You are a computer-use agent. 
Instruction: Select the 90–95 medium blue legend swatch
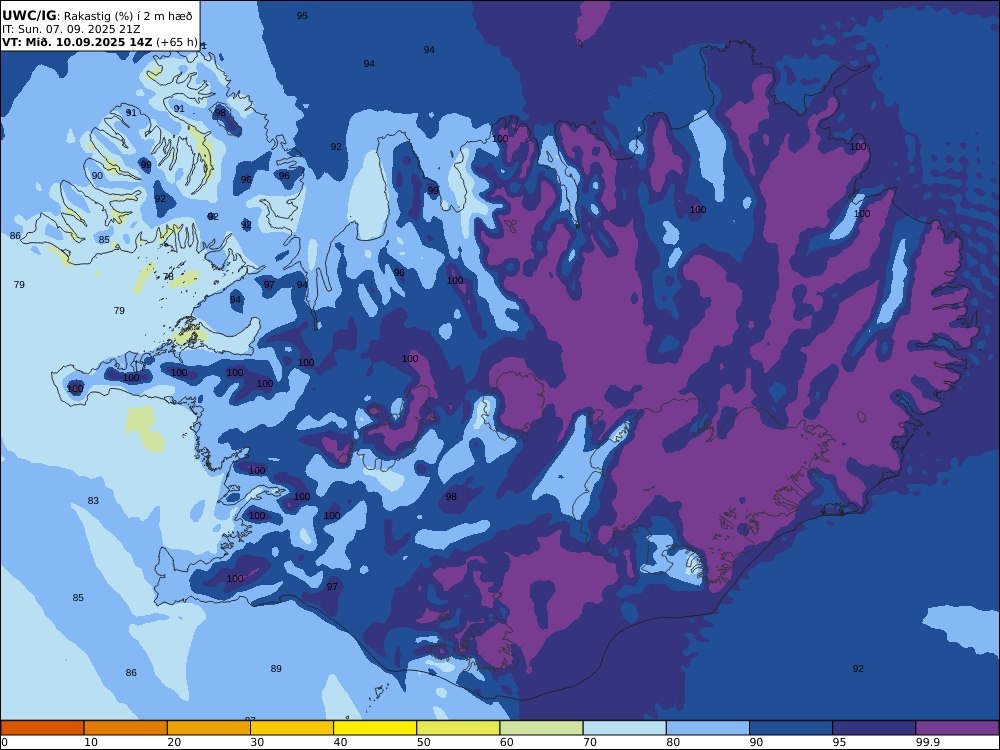(x=791, y=728)
